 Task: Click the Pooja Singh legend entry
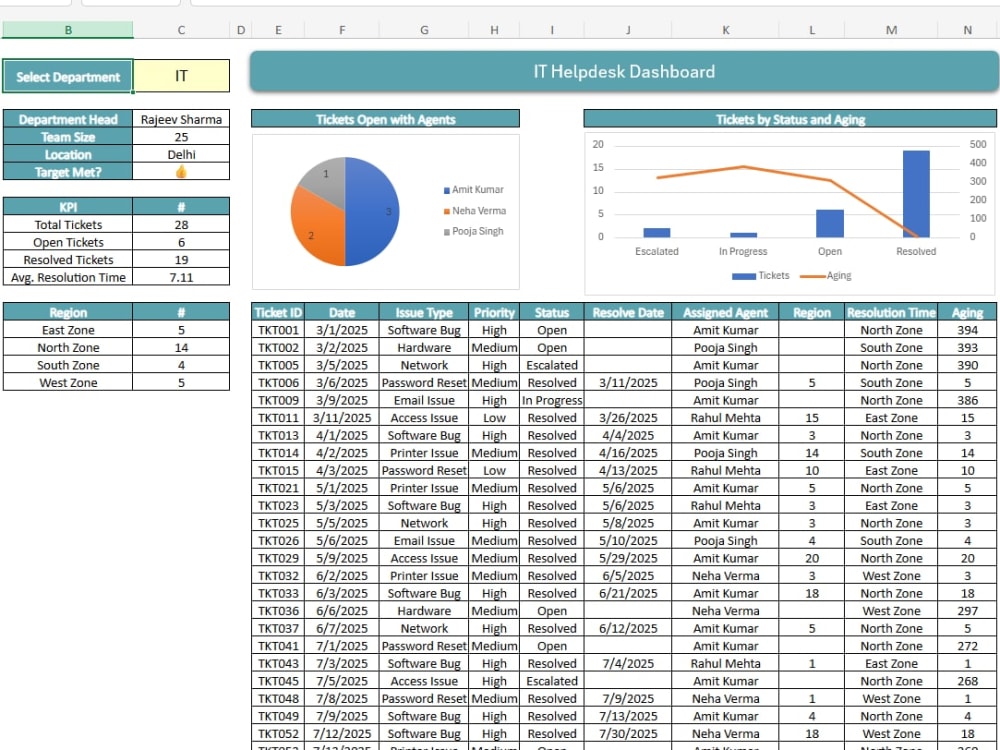point(473,232)
